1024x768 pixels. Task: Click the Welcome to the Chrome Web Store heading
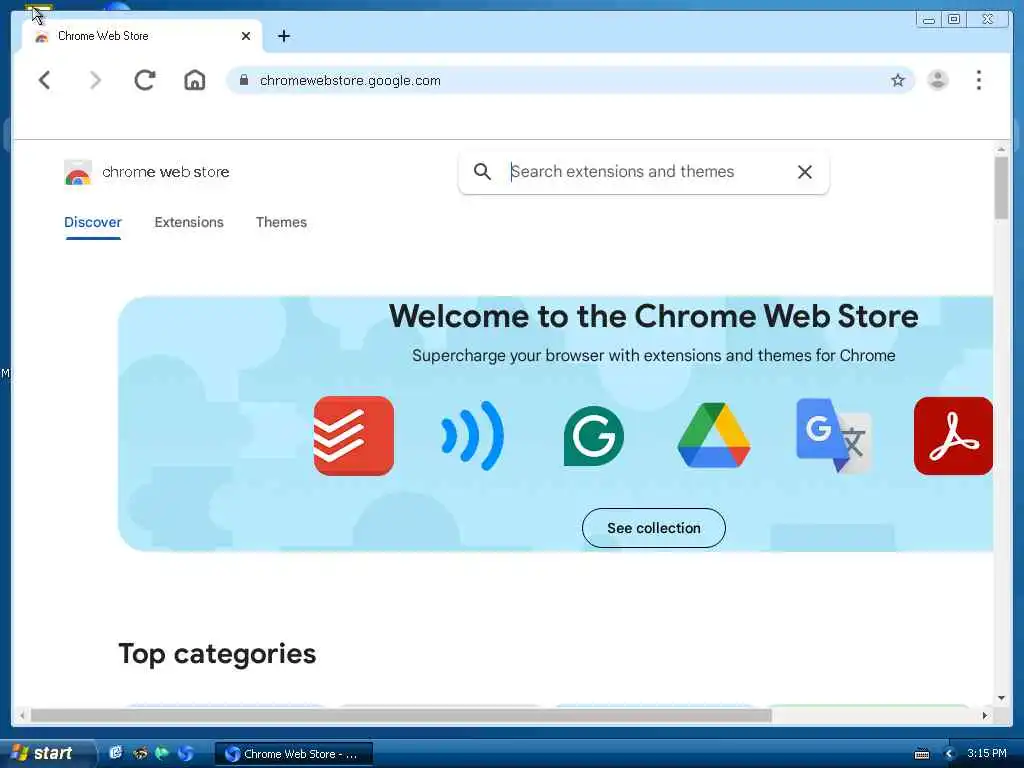[x=654, y=316]
